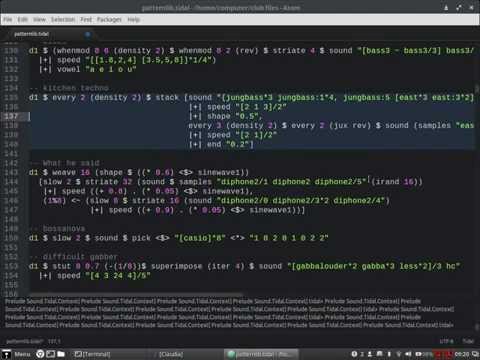Open the taskbar clock showing 09:20

tap(462, 354)
